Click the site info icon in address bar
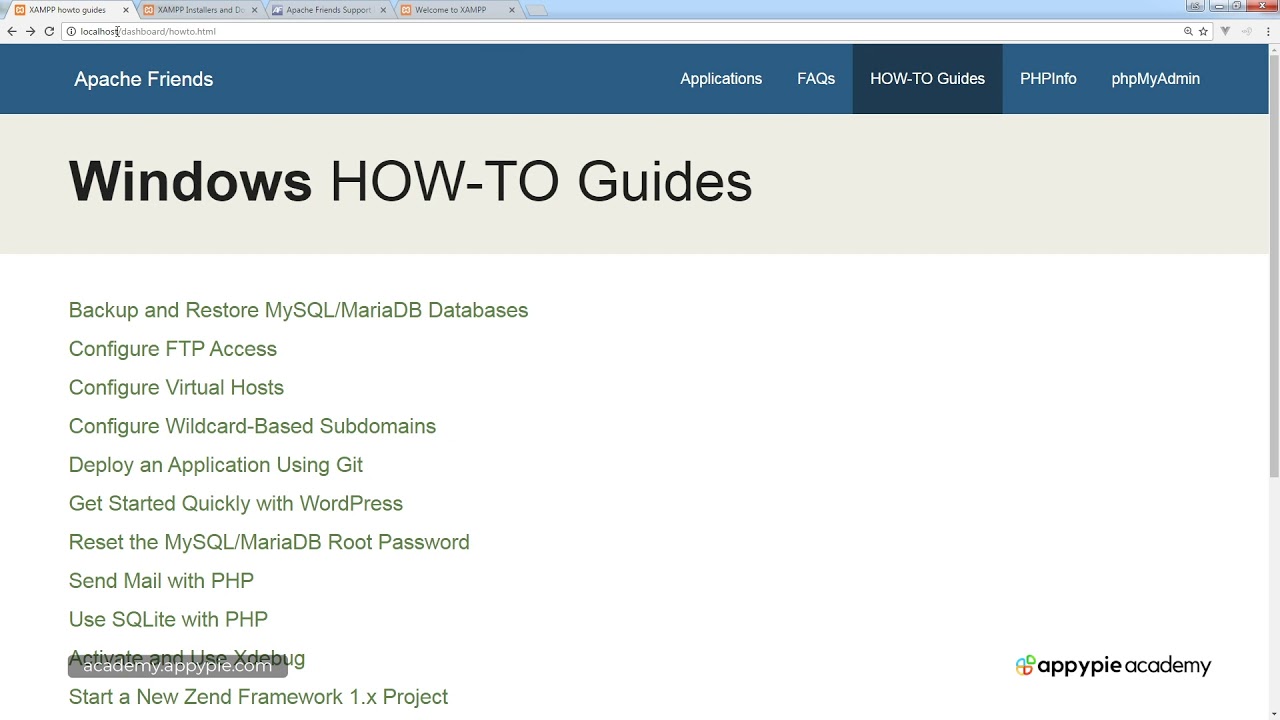This screenshot has height=720, width=1280. (71, 31)
